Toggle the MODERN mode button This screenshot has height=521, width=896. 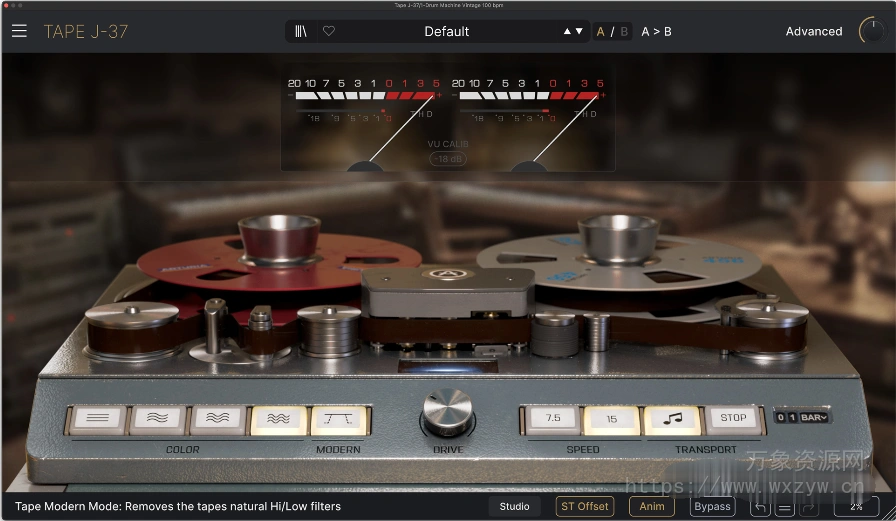(338, 419)
